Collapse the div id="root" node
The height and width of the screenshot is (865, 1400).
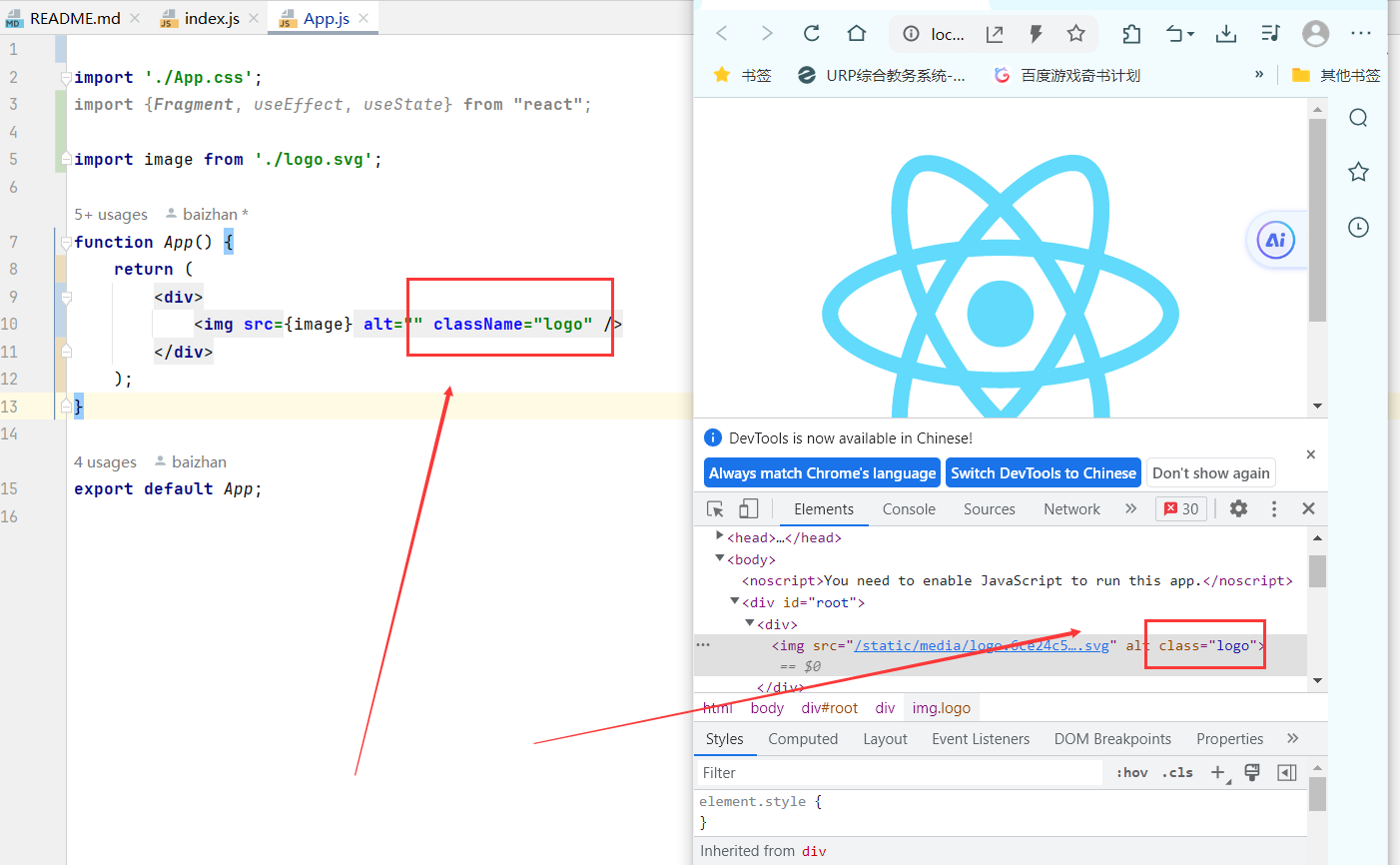tap(735, 601)
